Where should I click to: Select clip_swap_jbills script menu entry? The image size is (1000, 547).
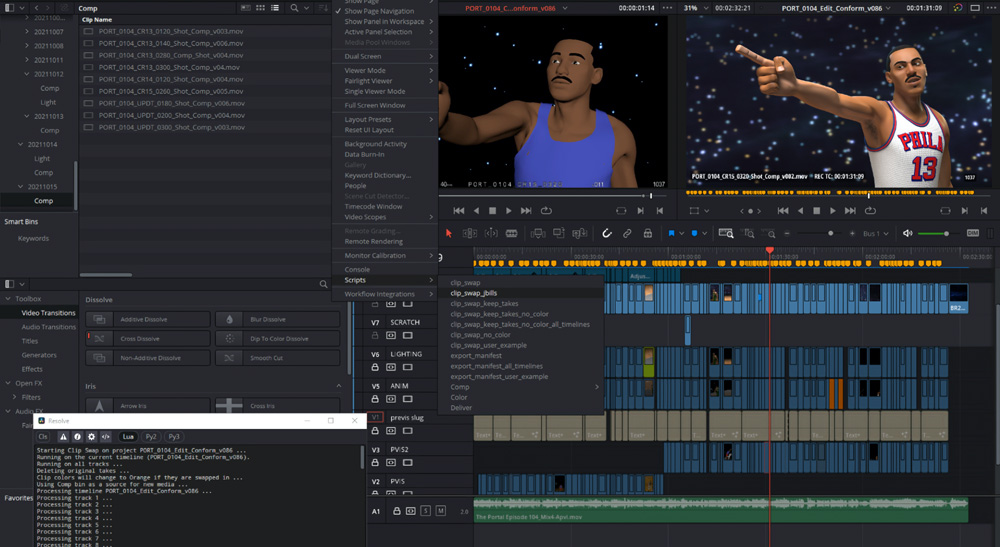coord(473,293)
